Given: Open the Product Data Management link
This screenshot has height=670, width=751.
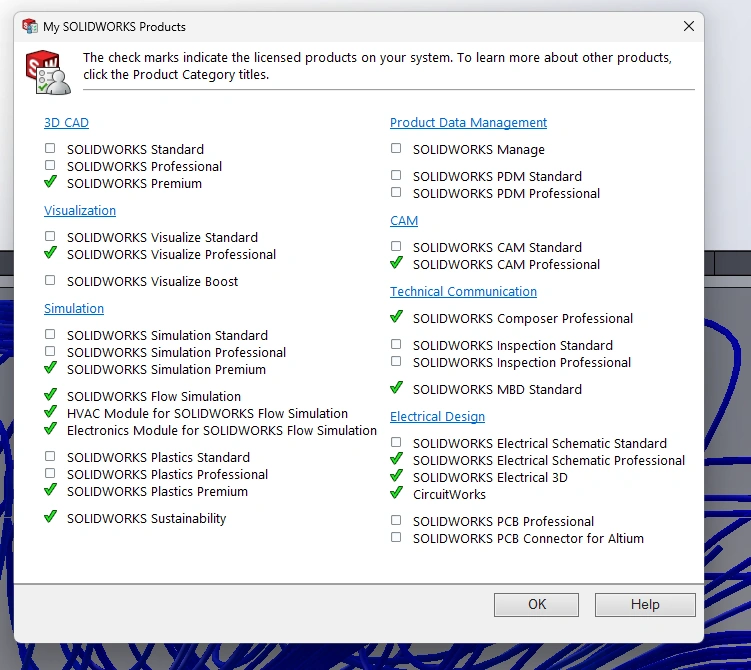Looking at the screenshot, I should pos(468,123).
